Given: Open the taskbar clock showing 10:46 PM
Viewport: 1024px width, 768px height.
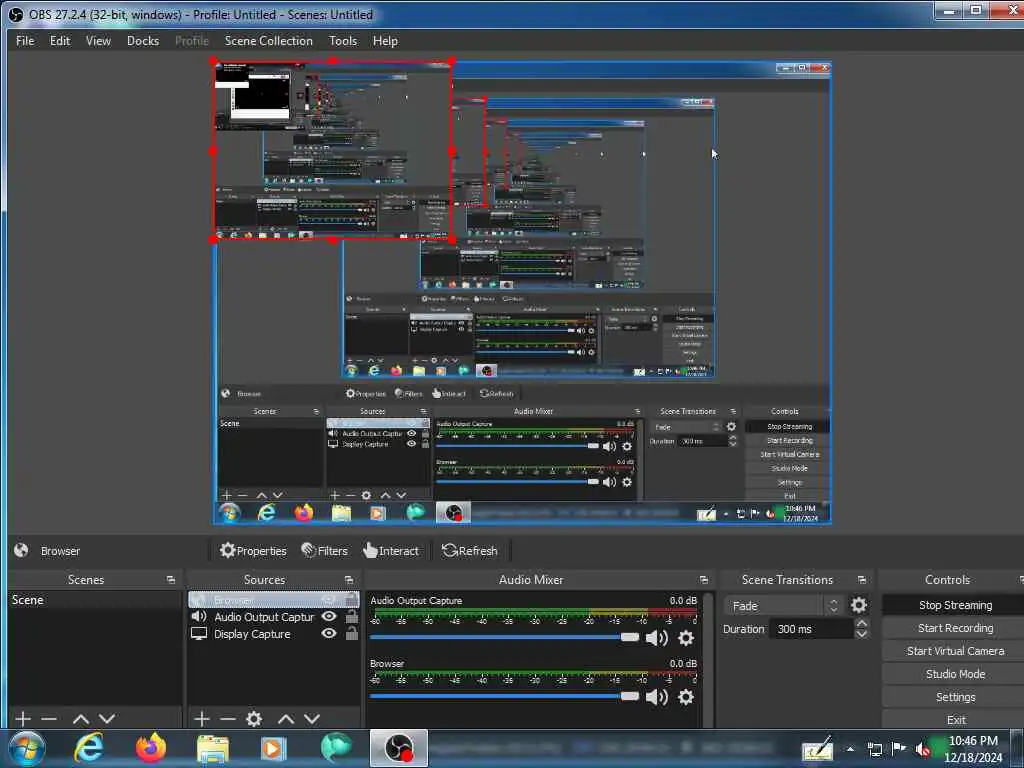Looking at the screenshot, I should click(x=973, y=749).
